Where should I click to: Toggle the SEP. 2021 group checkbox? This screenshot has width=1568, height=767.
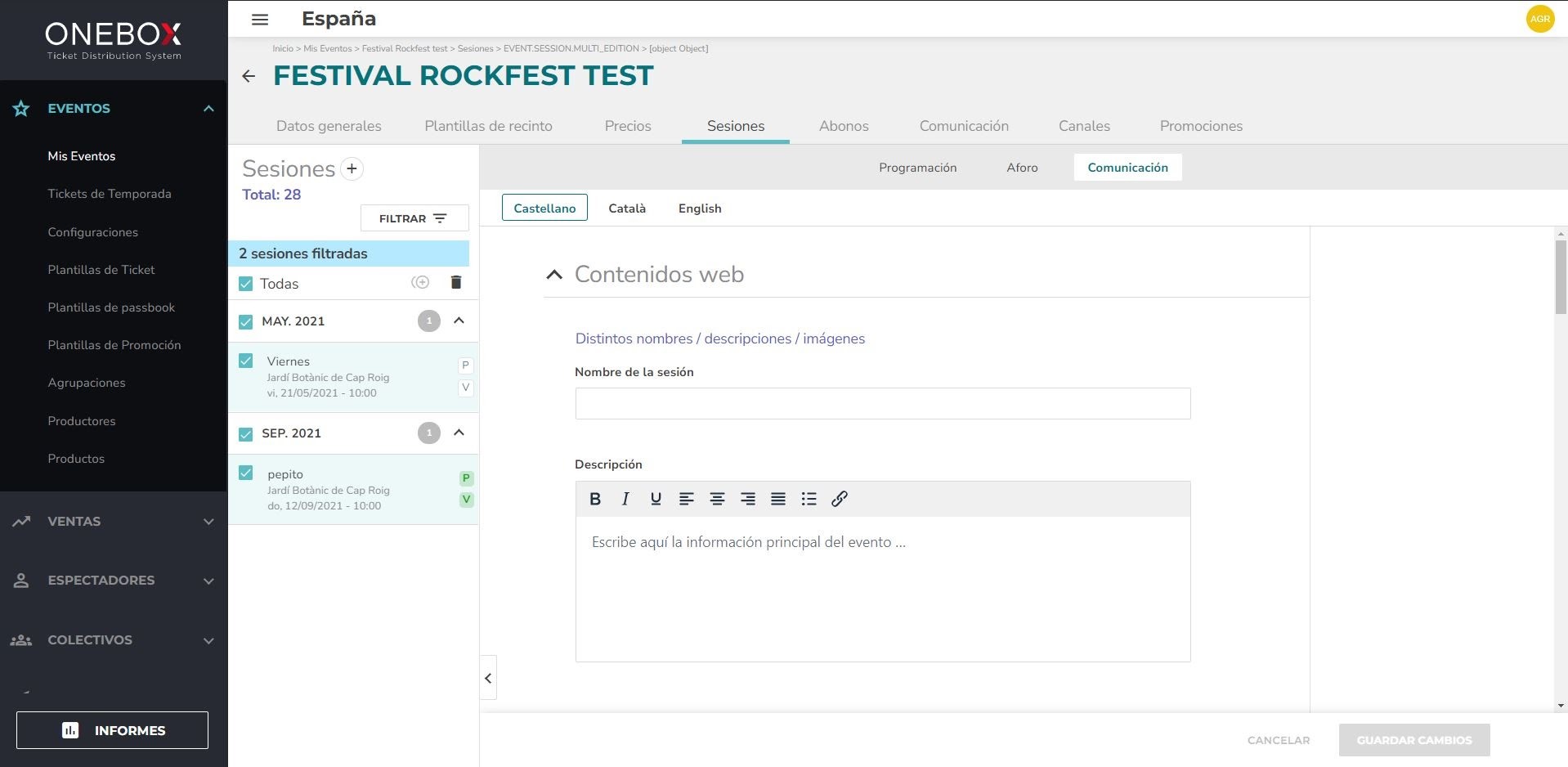[x=245, y=433]
